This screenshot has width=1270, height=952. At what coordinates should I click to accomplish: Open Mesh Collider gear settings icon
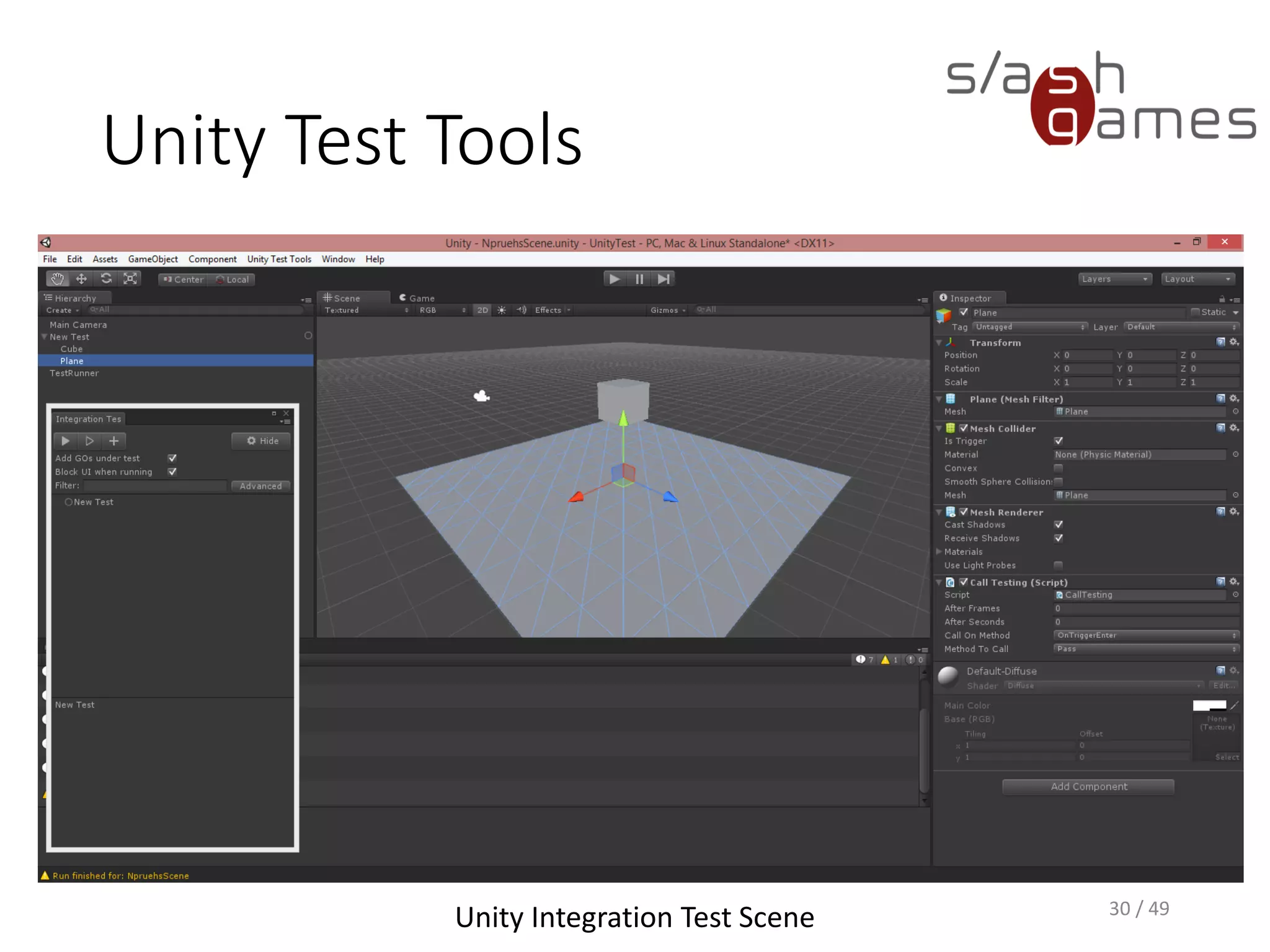coord(1234,428)
